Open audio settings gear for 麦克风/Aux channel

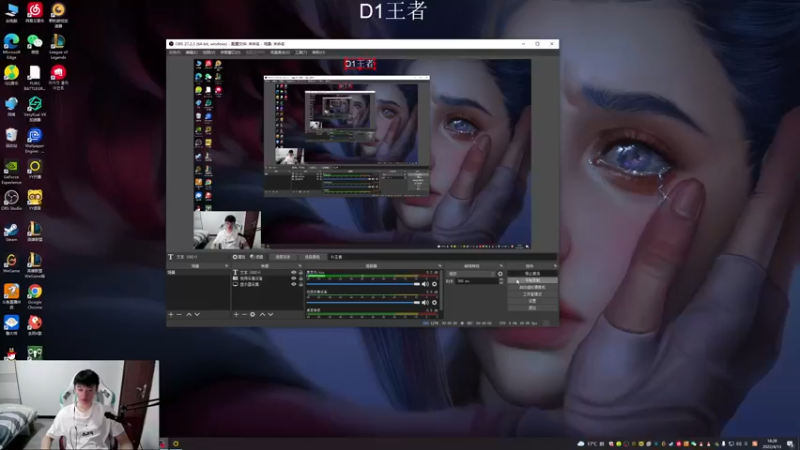[x=435, y=284]
